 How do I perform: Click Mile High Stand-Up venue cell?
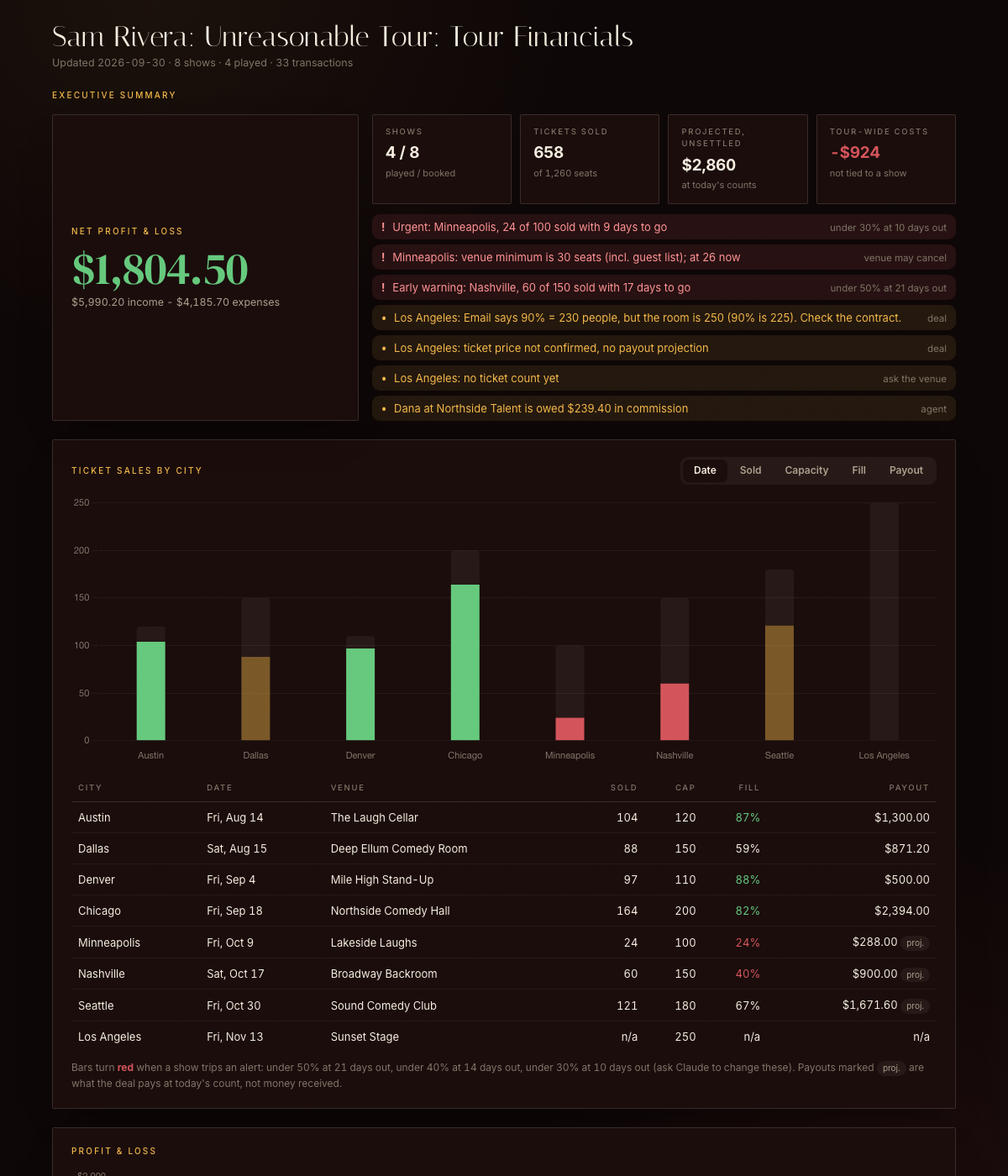[x=382, y=879]
